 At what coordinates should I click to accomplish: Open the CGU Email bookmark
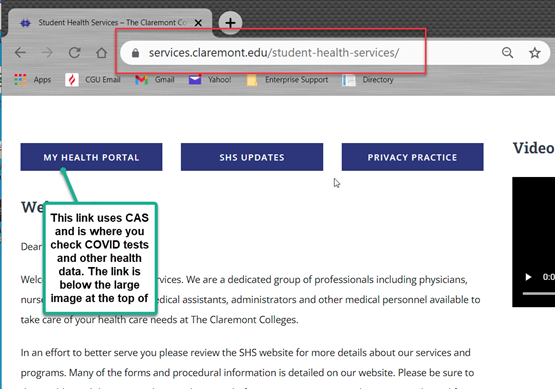(93, 80)
